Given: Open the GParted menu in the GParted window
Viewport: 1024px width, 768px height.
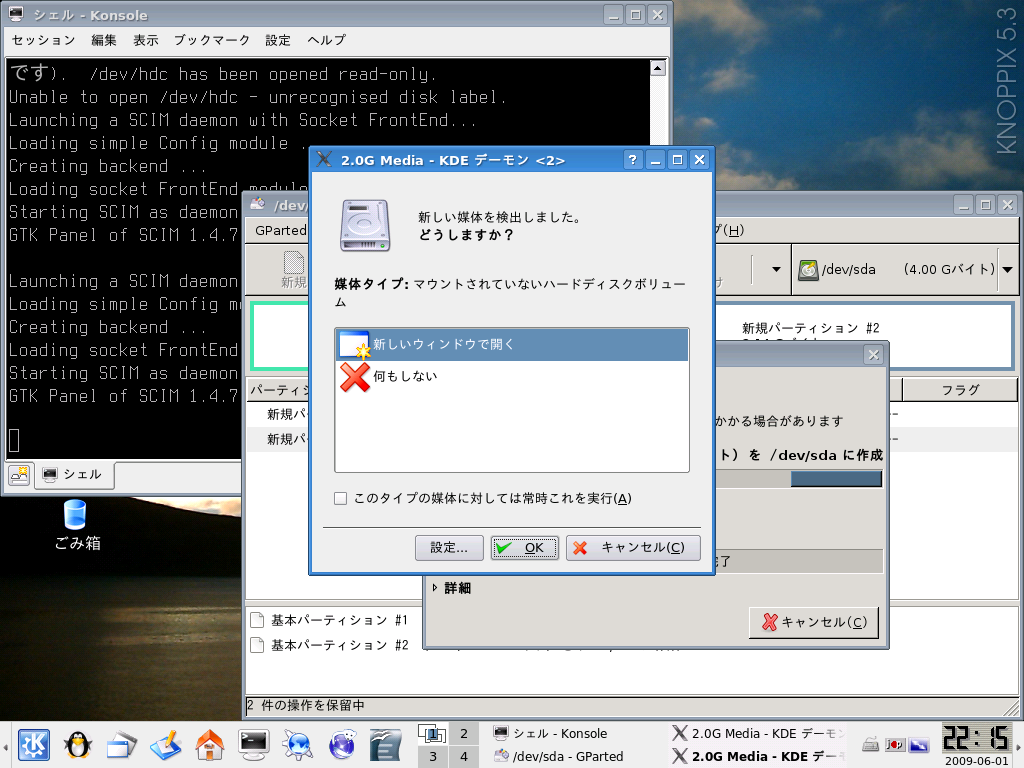Looking at the screenshot, I should pos(281,230).
